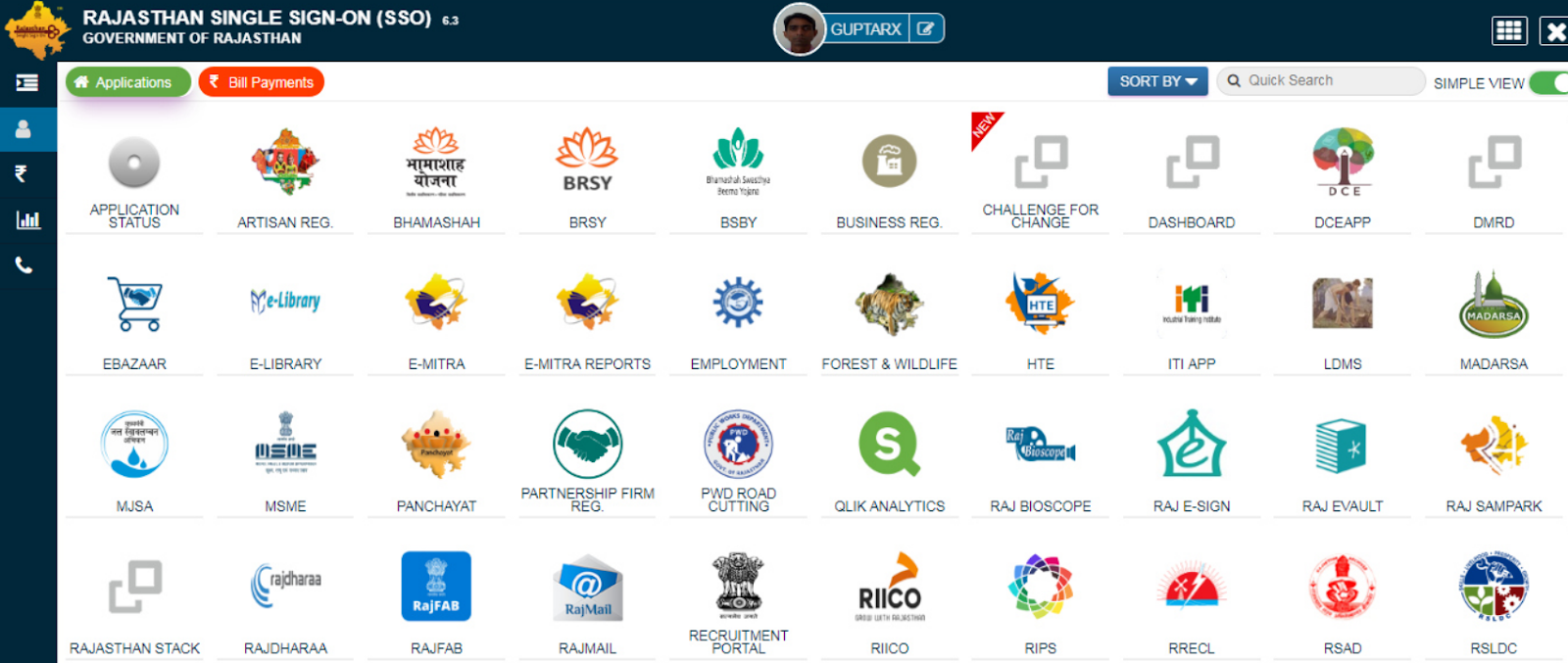This screenshot has height=663, width=1568.
Task: Open the Rajasthan Stack app icon
Action: (x=134, y=587)
